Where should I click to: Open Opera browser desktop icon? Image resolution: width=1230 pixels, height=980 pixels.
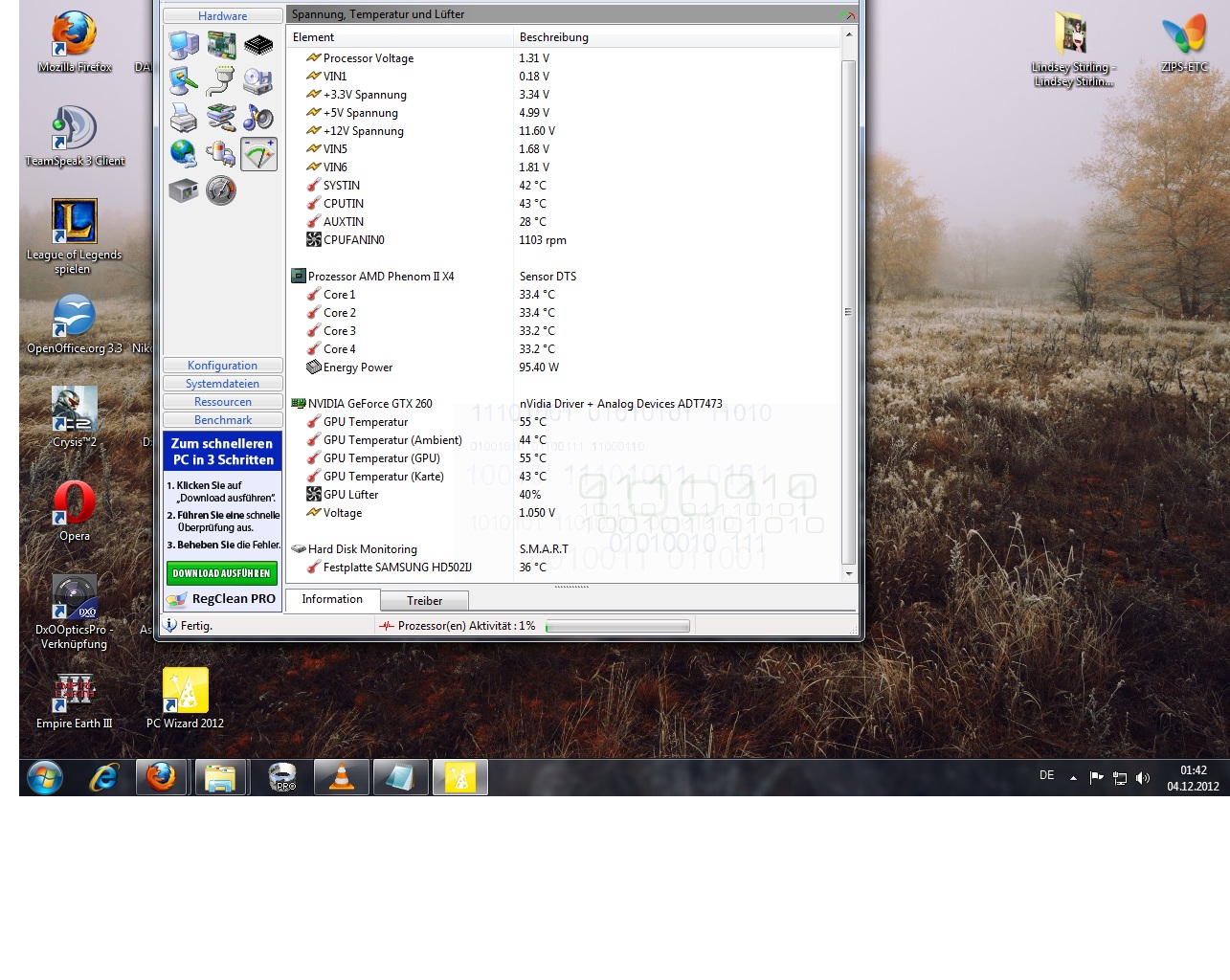click(75, 511)
